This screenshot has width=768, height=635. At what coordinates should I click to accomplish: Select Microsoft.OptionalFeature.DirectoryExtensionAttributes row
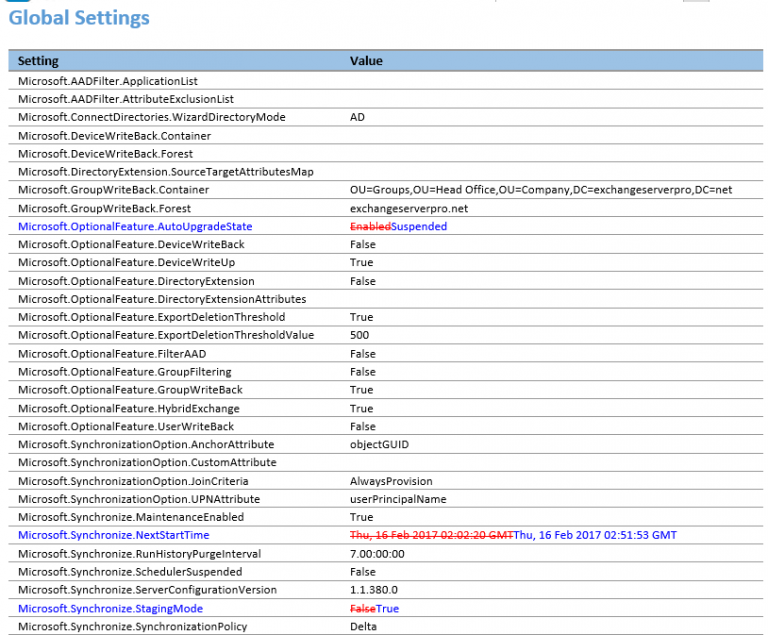click(385, 299)
